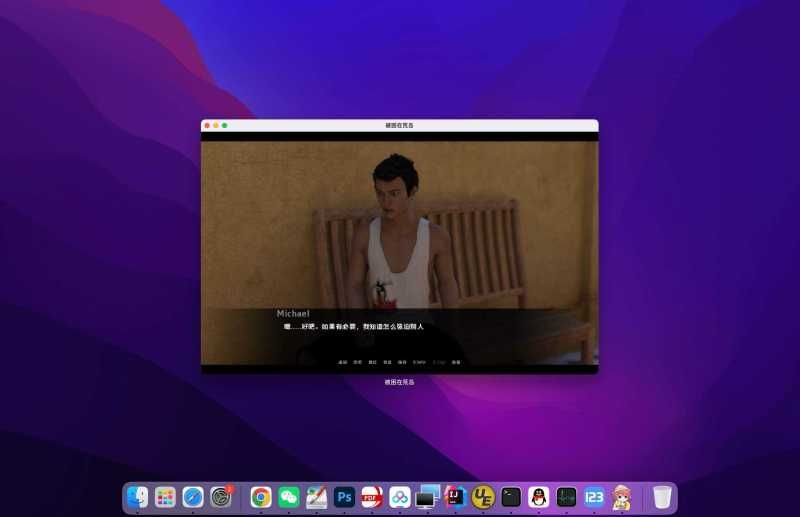Open WeChat from the Dock
Viewport: 800px width, 517px height.
[289, 497]
